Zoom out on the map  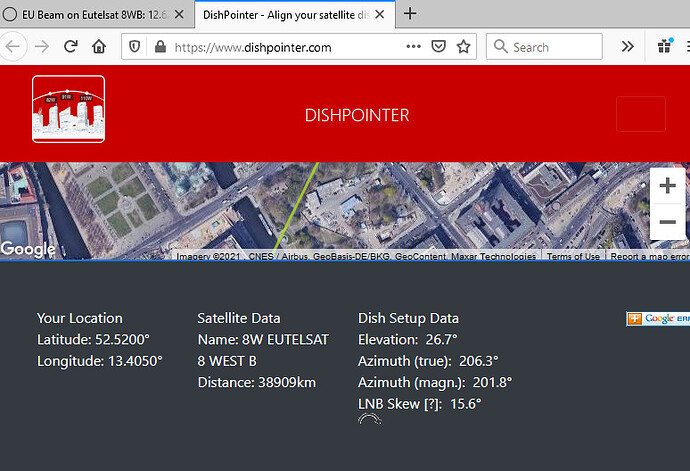667,222
